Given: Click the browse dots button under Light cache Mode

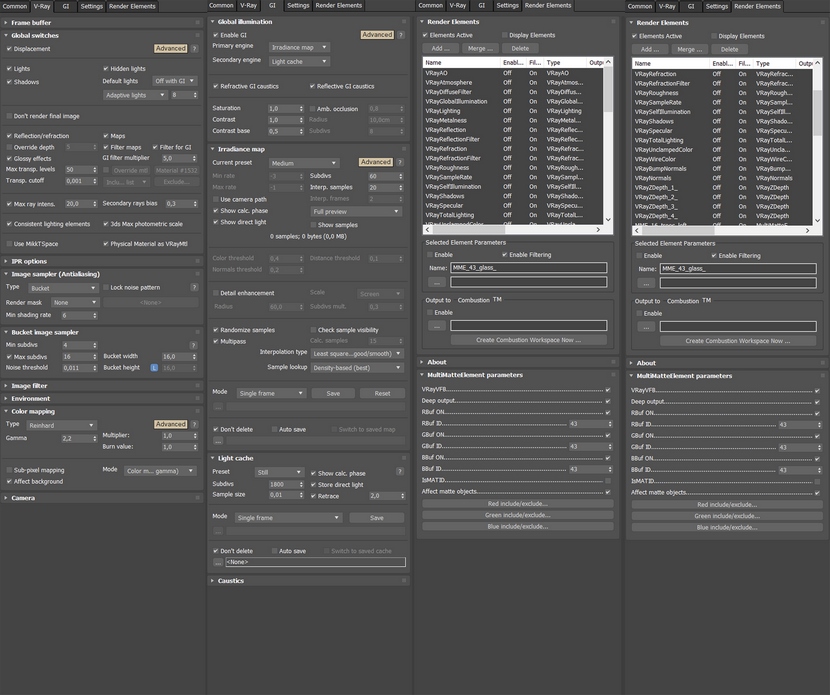Looking at the screenshot, I should pos(218,531).
